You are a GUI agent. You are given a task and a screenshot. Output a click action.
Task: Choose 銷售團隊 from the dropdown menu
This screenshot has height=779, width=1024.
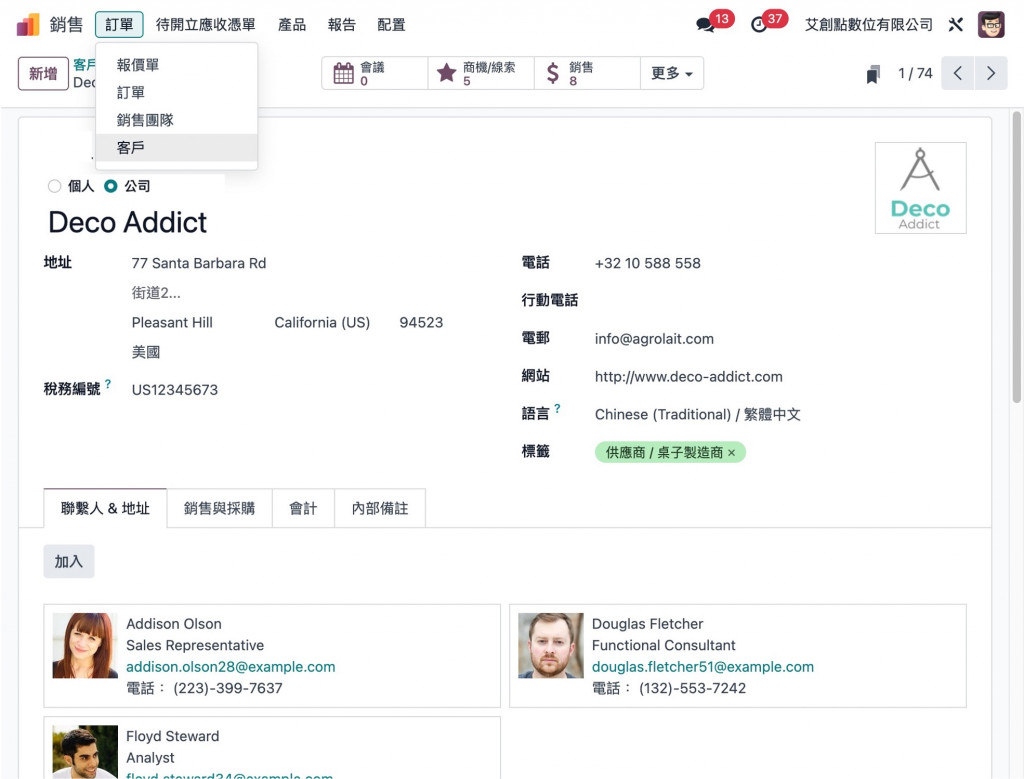pyautogui.click(x=176, y=120)
